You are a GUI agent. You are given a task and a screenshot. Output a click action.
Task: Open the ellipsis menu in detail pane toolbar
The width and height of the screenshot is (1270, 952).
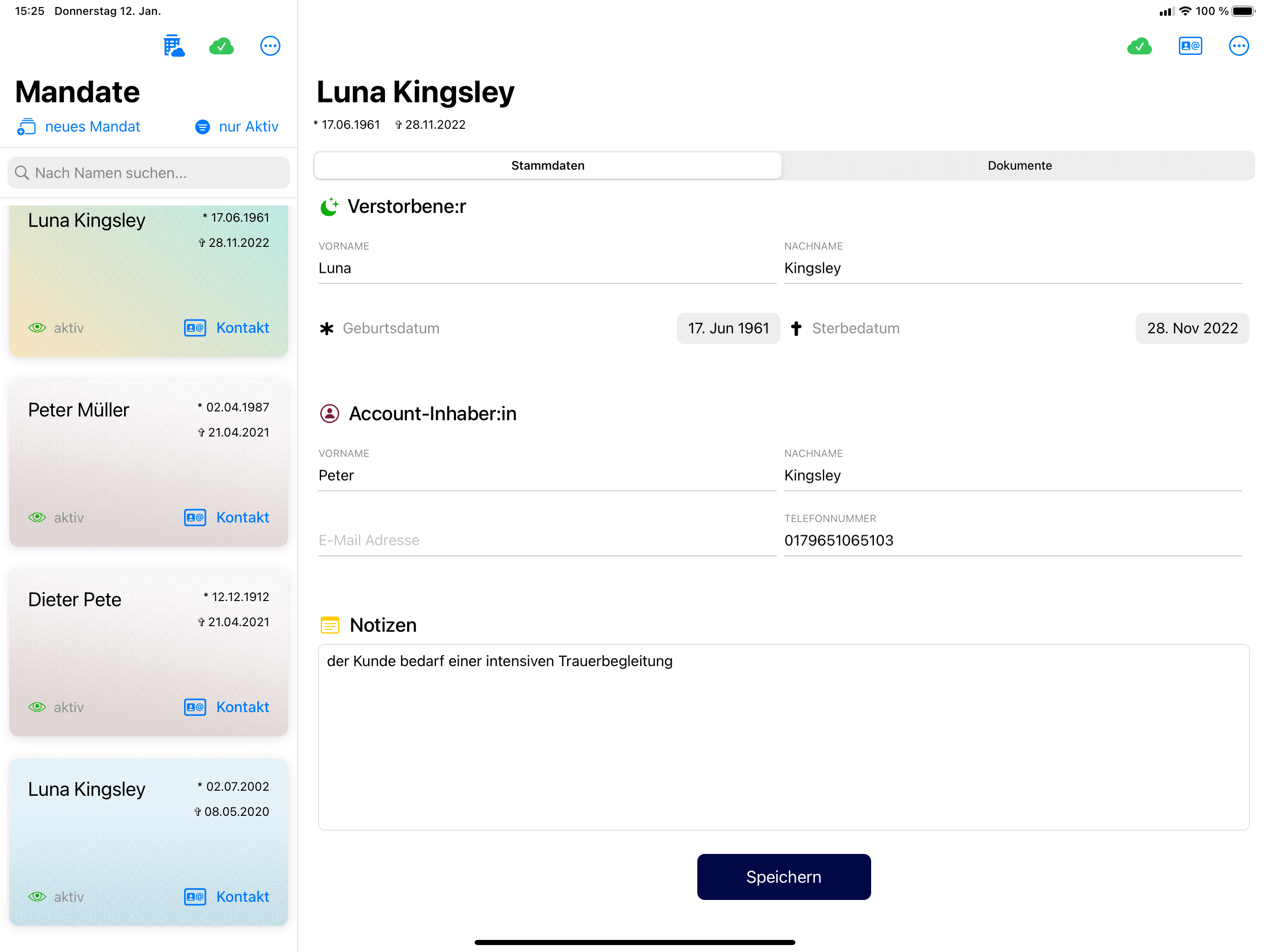coord(1238,46)
